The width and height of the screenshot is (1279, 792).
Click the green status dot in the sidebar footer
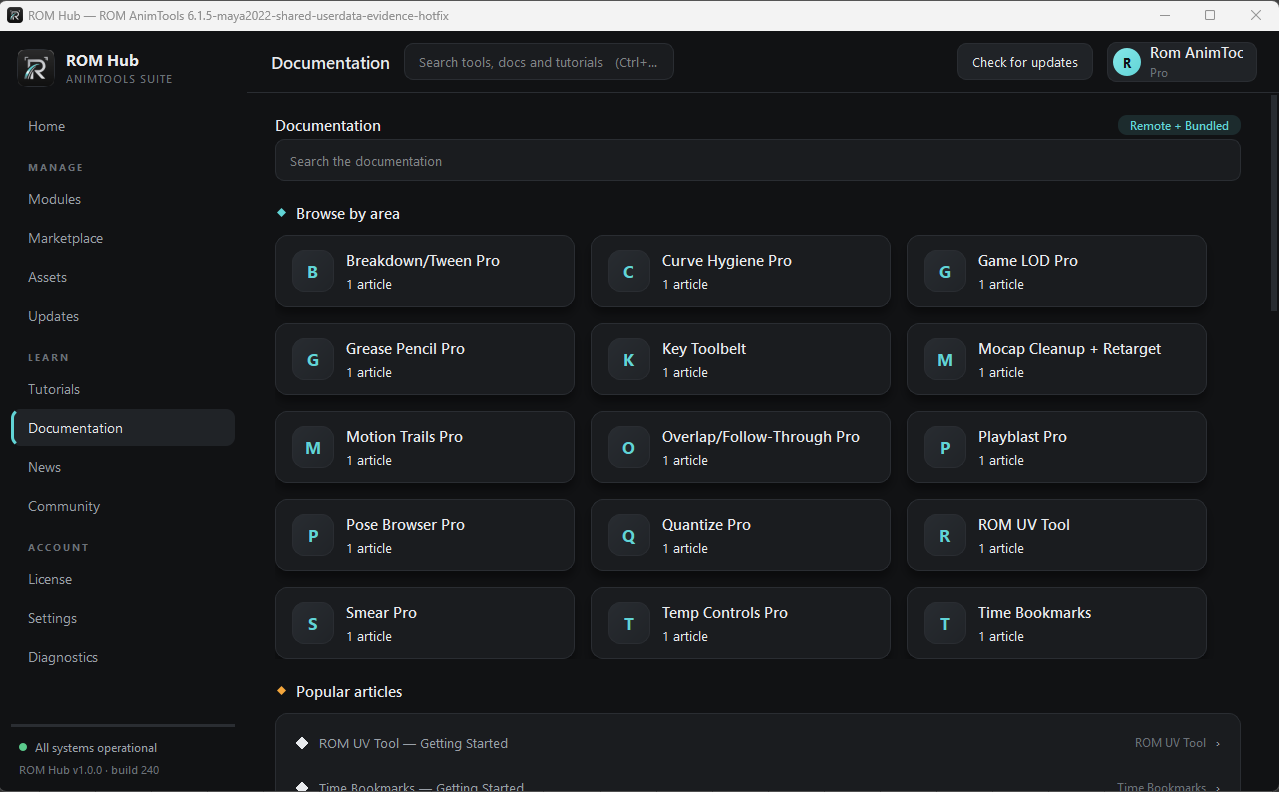click(23, 748)
